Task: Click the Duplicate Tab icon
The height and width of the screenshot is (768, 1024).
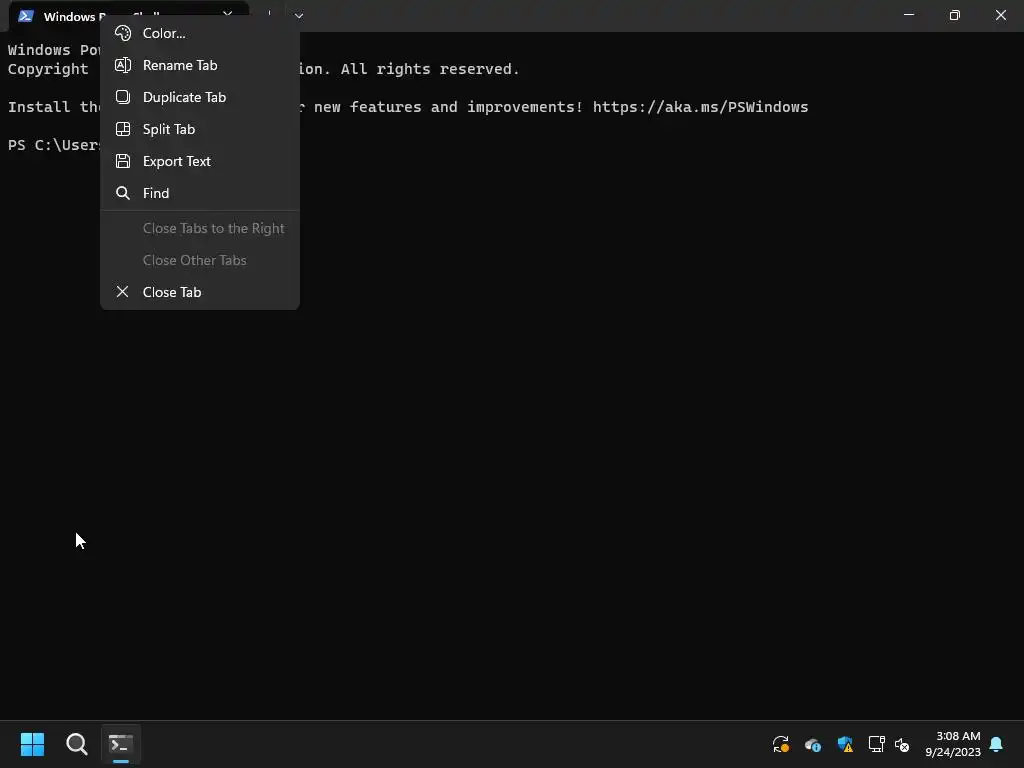Action: click(123, 97)
